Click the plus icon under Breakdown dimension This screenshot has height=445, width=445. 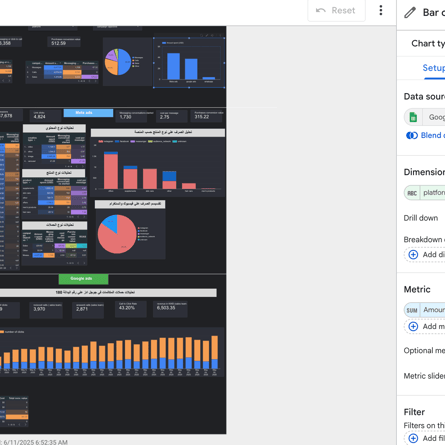coord(413,255)
